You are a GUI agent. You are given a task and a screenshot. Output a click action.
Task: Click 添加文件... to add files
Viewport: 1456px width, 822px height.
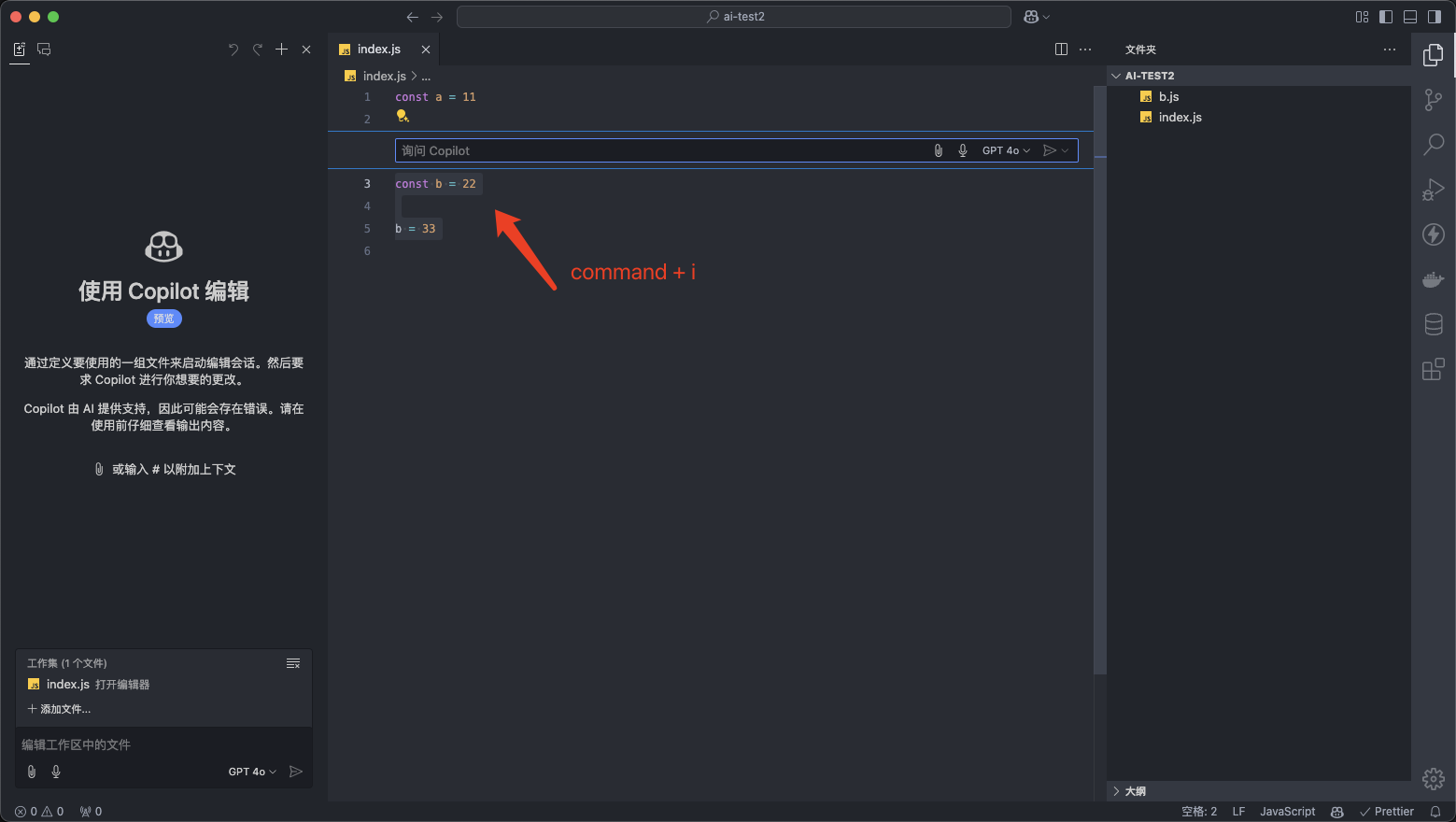(59, 709)
